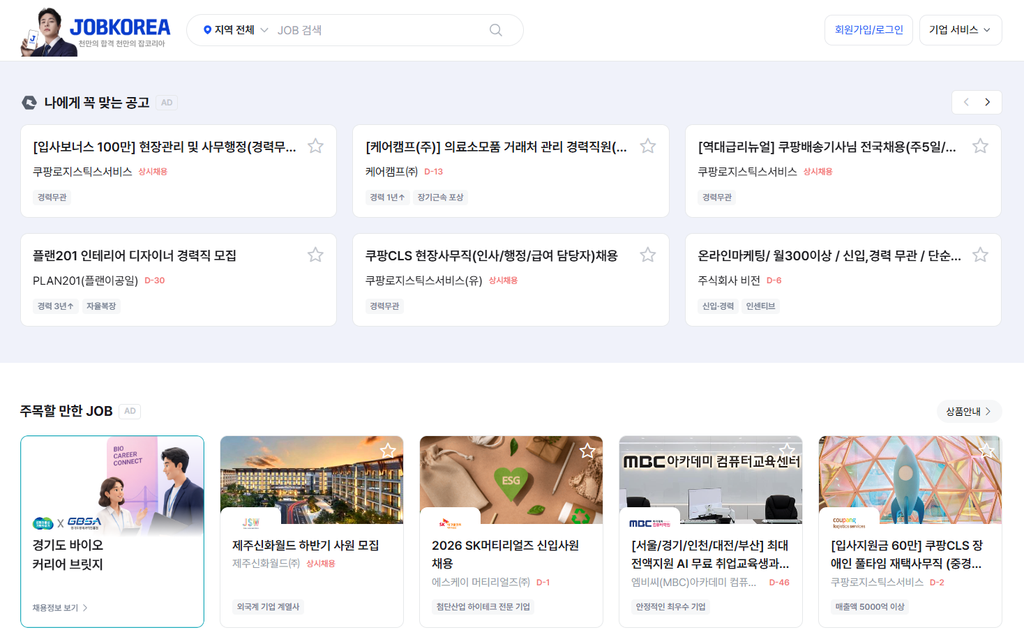
Task: Click the 'PLAN201(플랜이공일)' company name
Action: (x=86, y=280)
